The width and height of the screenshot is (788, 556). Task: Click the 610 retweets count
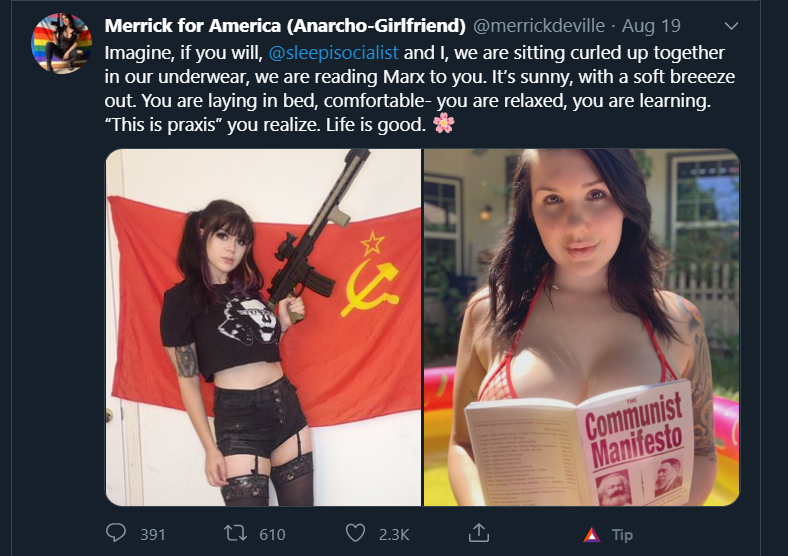272,534
